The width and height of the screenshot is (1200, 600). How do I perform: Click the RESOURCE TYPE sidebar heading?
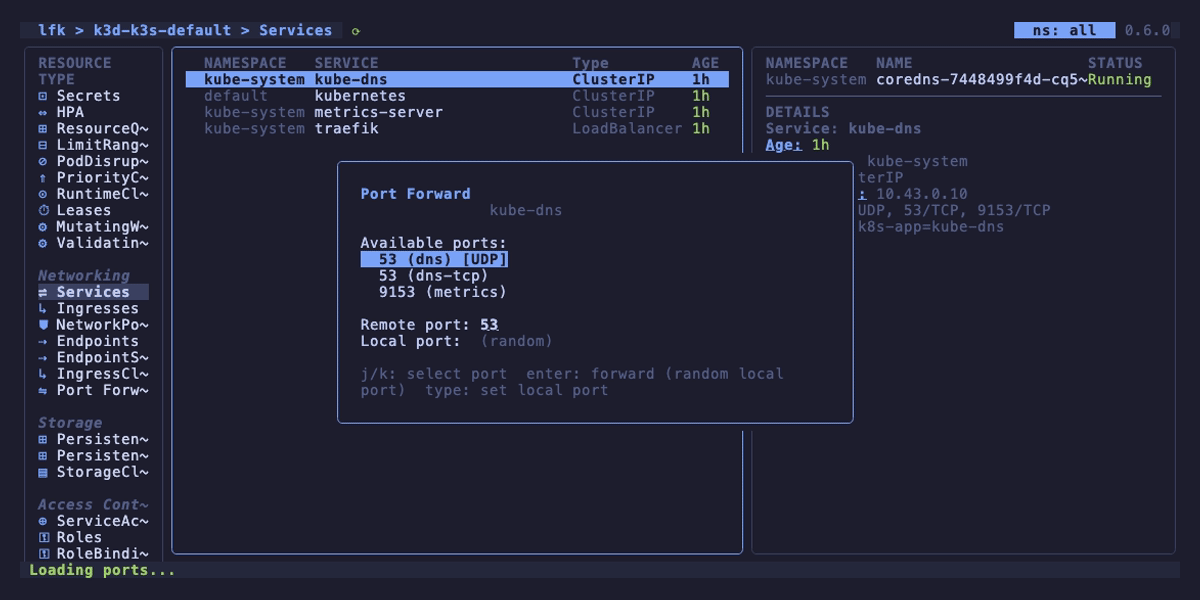(x=75, y=71)
